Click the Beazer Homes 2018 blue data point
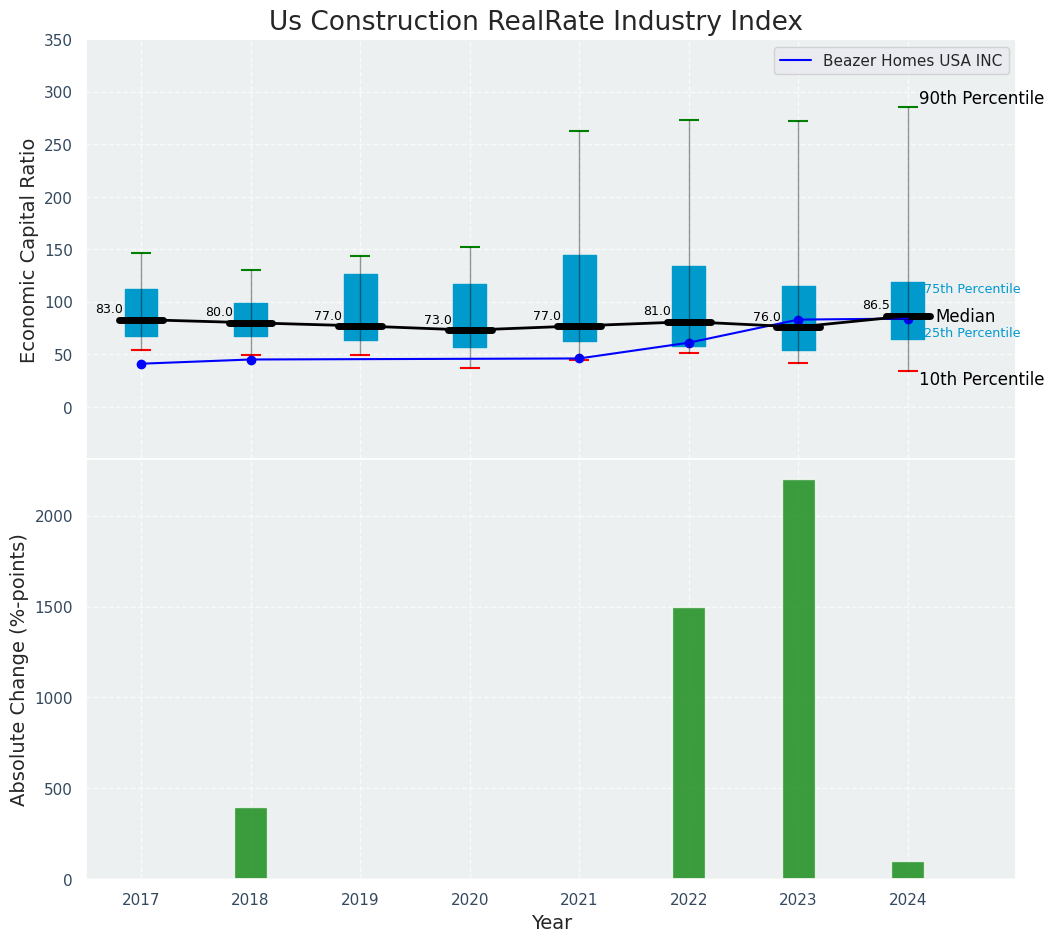Viewport: 1054px width, 942px height. click(251, 360)
